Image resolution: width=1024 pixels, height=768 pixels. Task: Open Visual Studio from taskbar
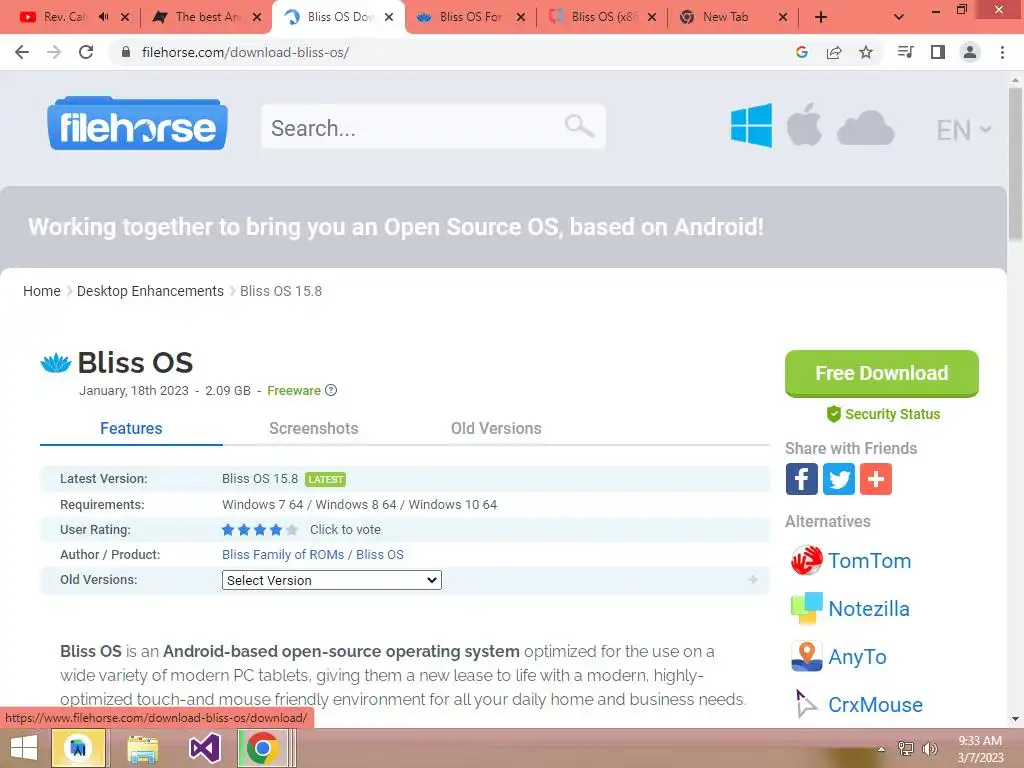pos(204,748)
